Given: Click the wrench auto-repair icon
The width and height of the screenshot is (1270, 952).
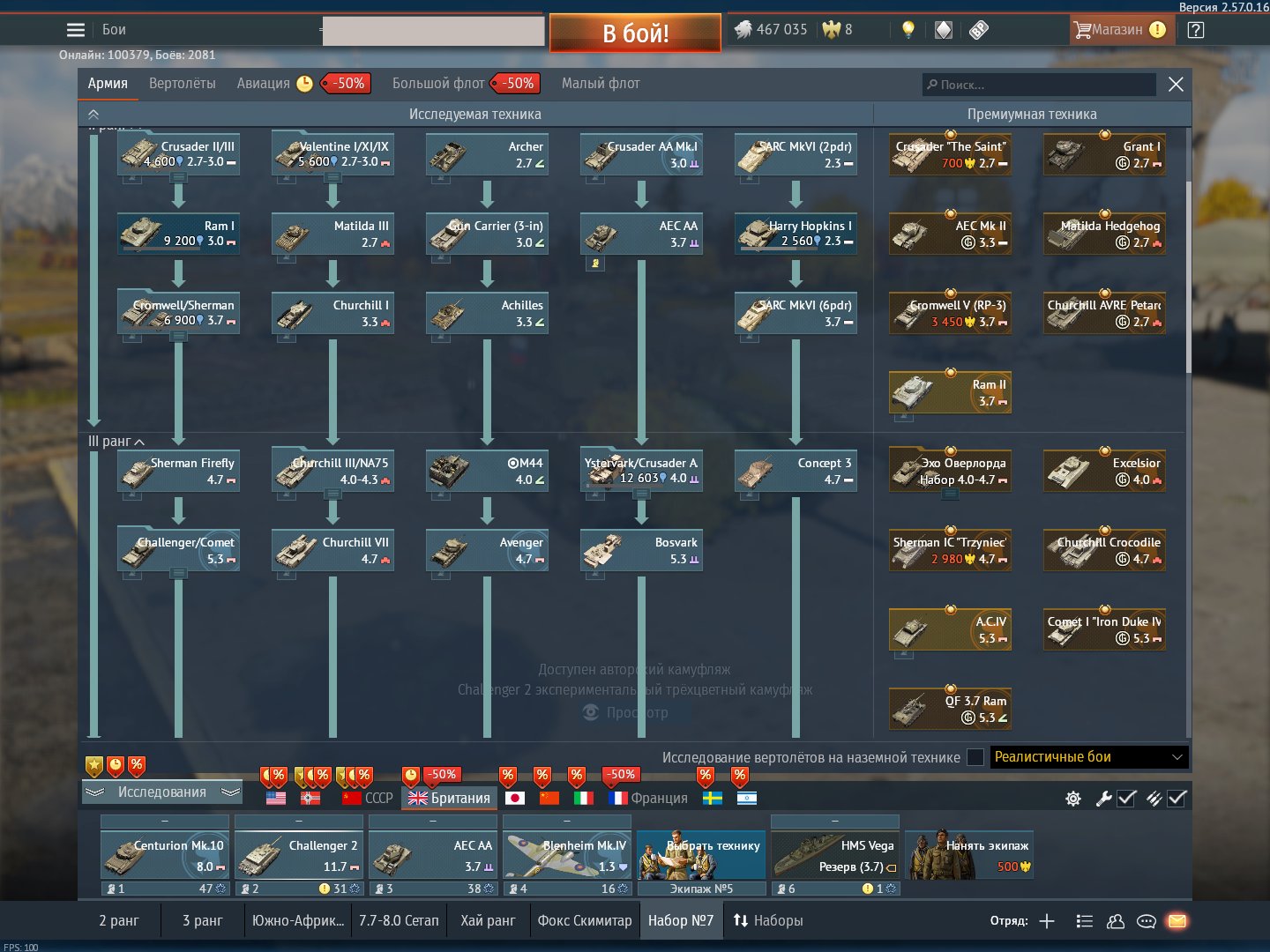Looking at the screenshot, I should tap(1103, 799).
